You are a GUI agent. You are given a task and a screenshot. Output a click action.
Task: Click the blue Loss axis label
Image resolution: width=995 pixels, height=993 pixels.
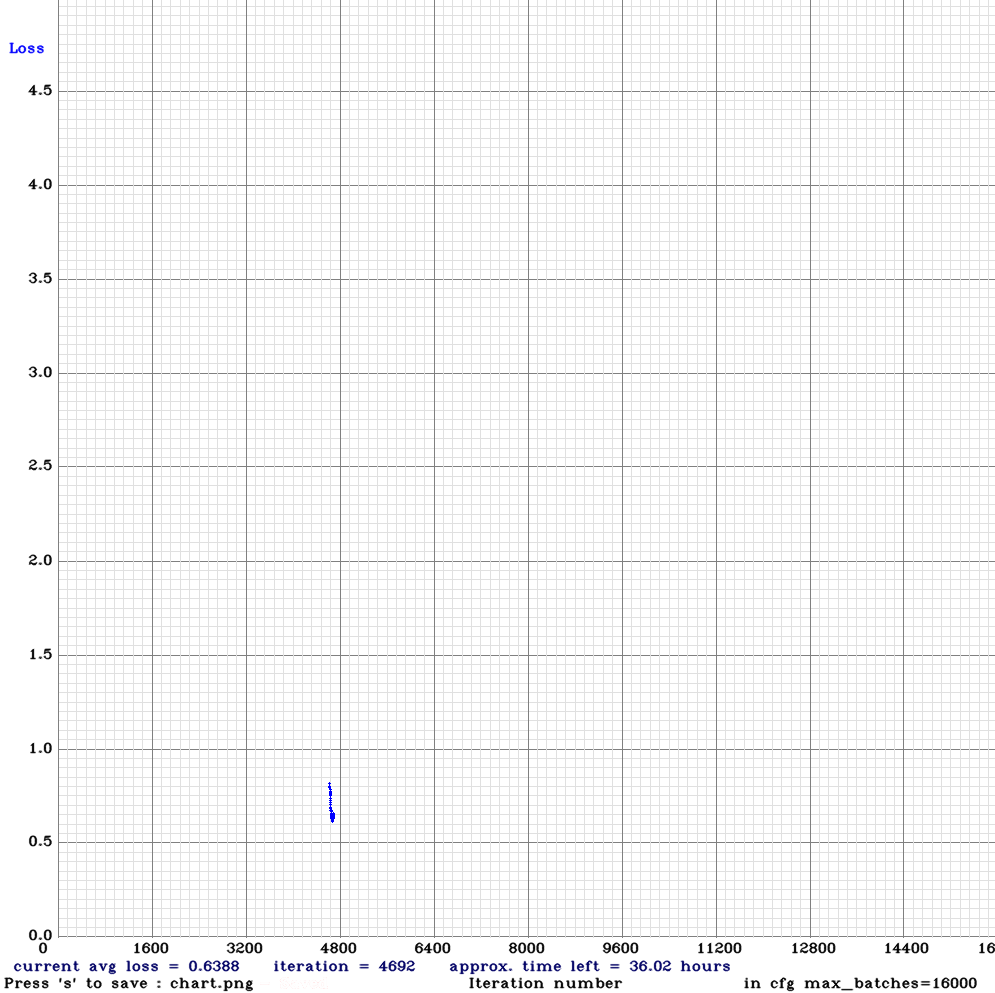point(27,49)
